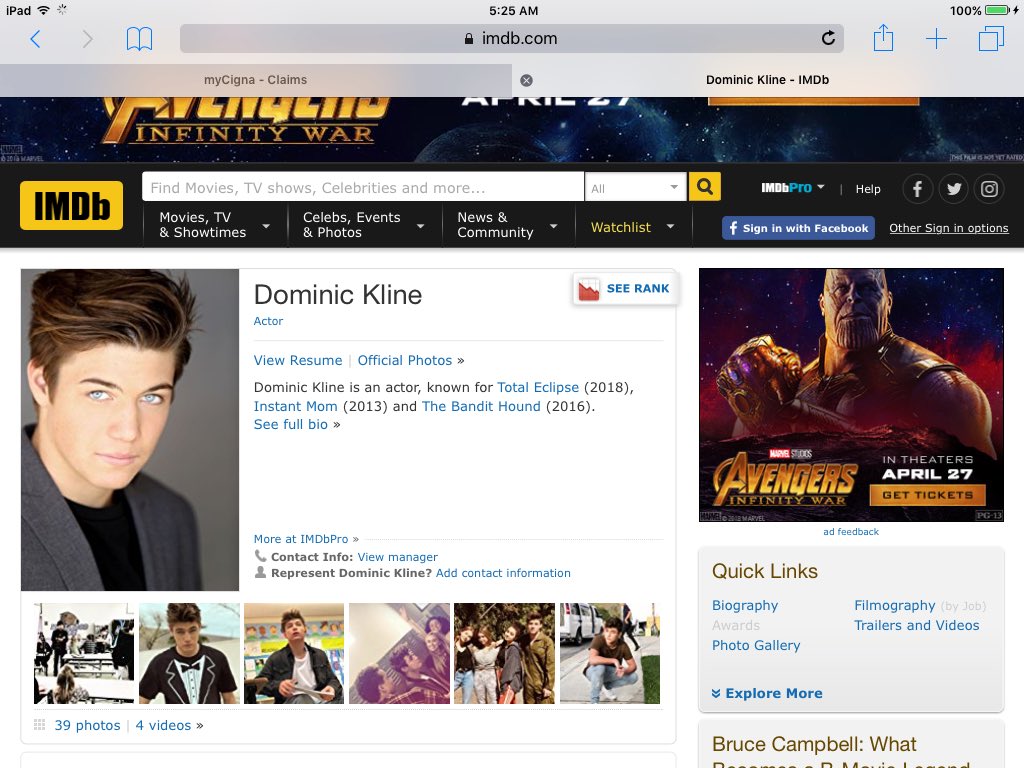Viewport: 1024px width, 768px height.
Task: Open IMDb Twitter page icon
Action: (953, 189)
